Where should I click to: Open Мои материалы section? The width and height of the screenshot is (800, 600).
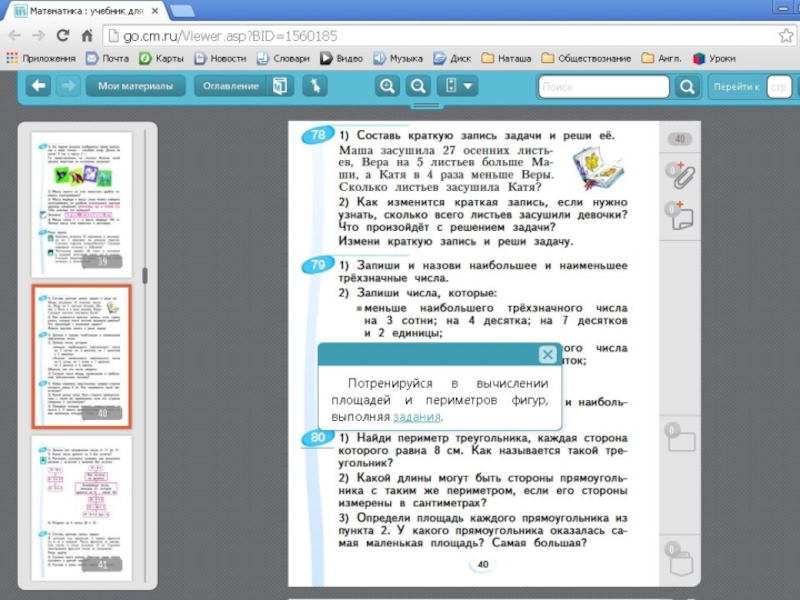pos(135,87)
